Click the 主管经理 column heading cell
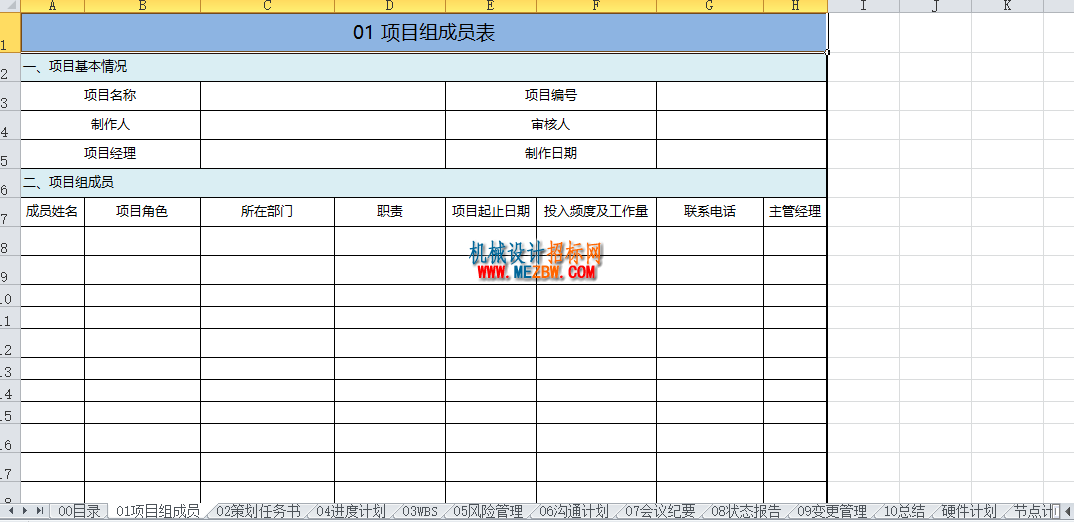 pyautogui.click(x=795, y=212)
